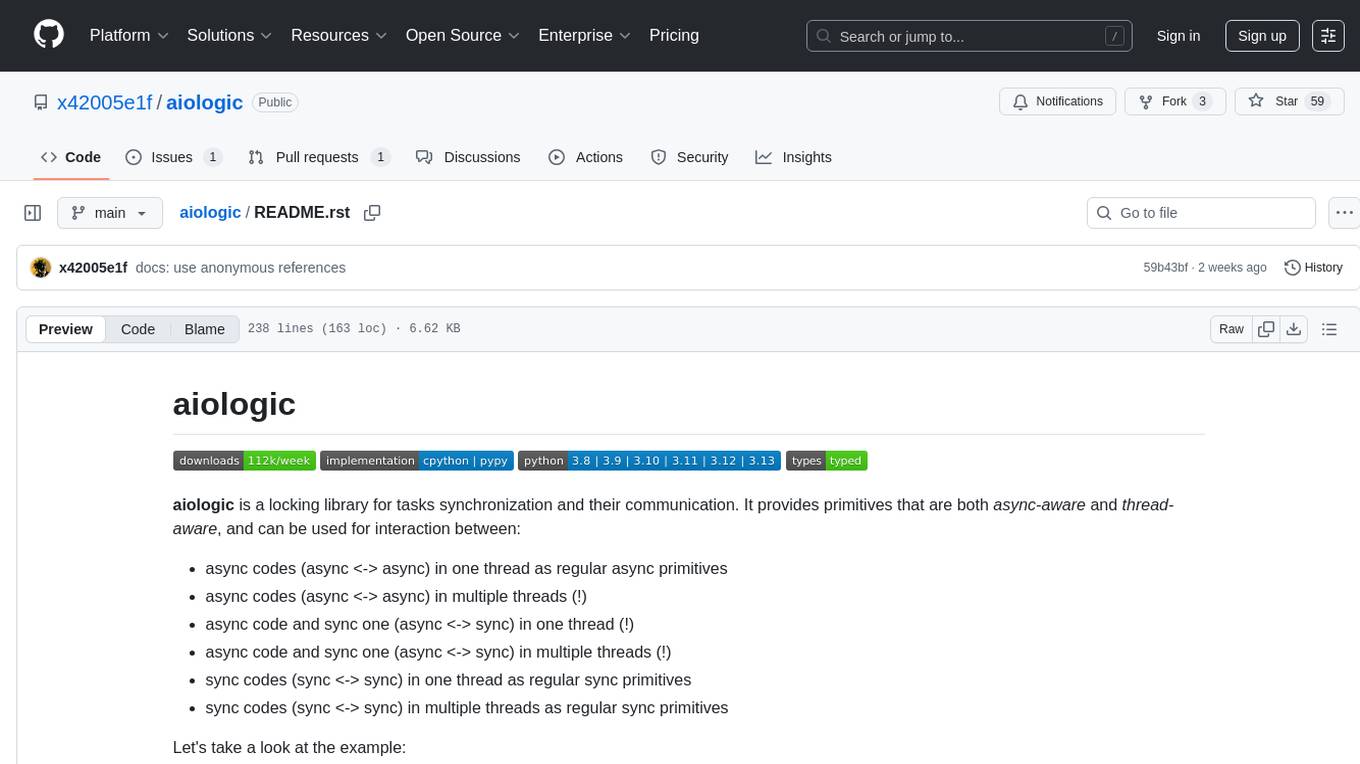Image resolution: width=1360 pixels, height=764 pixels.
Task: Download the raw file
Action: pos(1293,329)
